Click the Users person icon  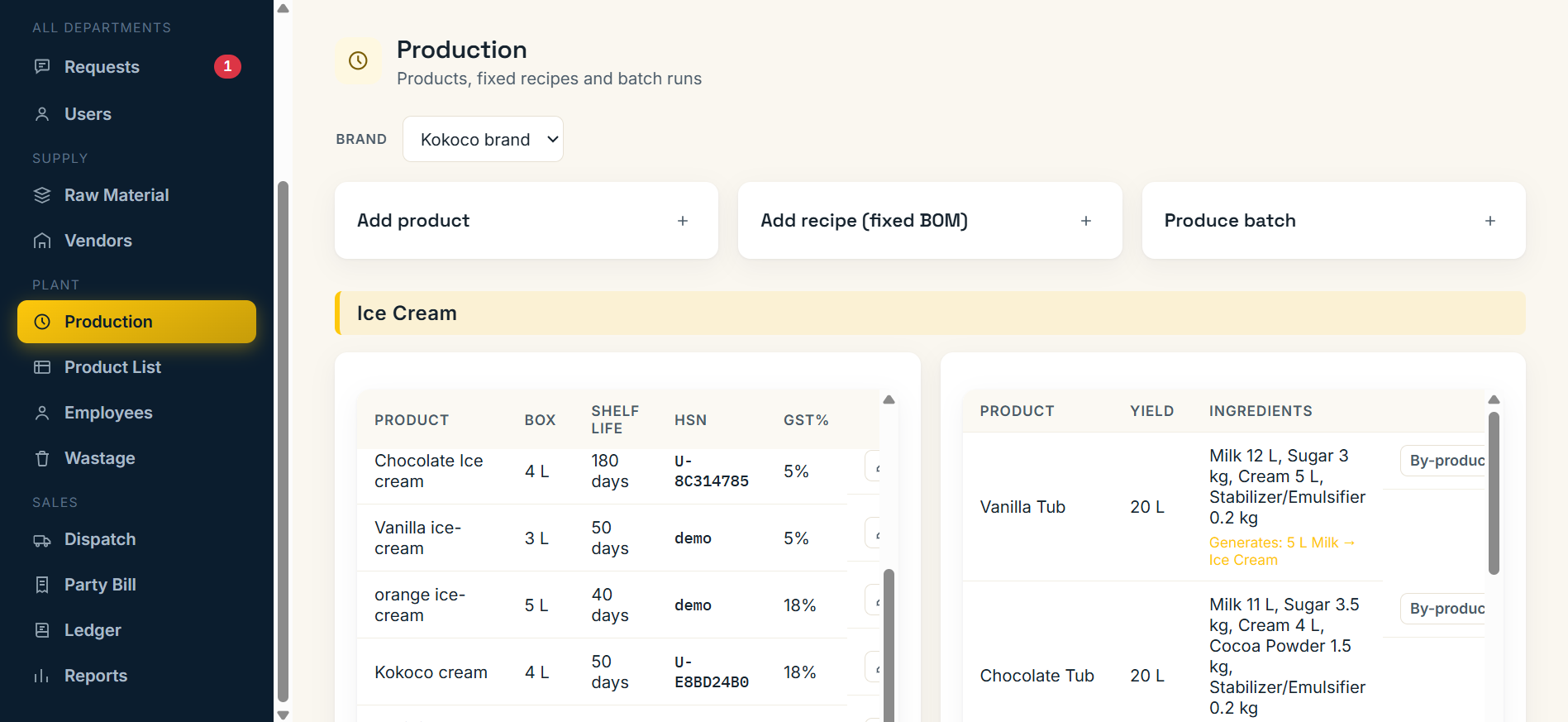coord(42,114)
